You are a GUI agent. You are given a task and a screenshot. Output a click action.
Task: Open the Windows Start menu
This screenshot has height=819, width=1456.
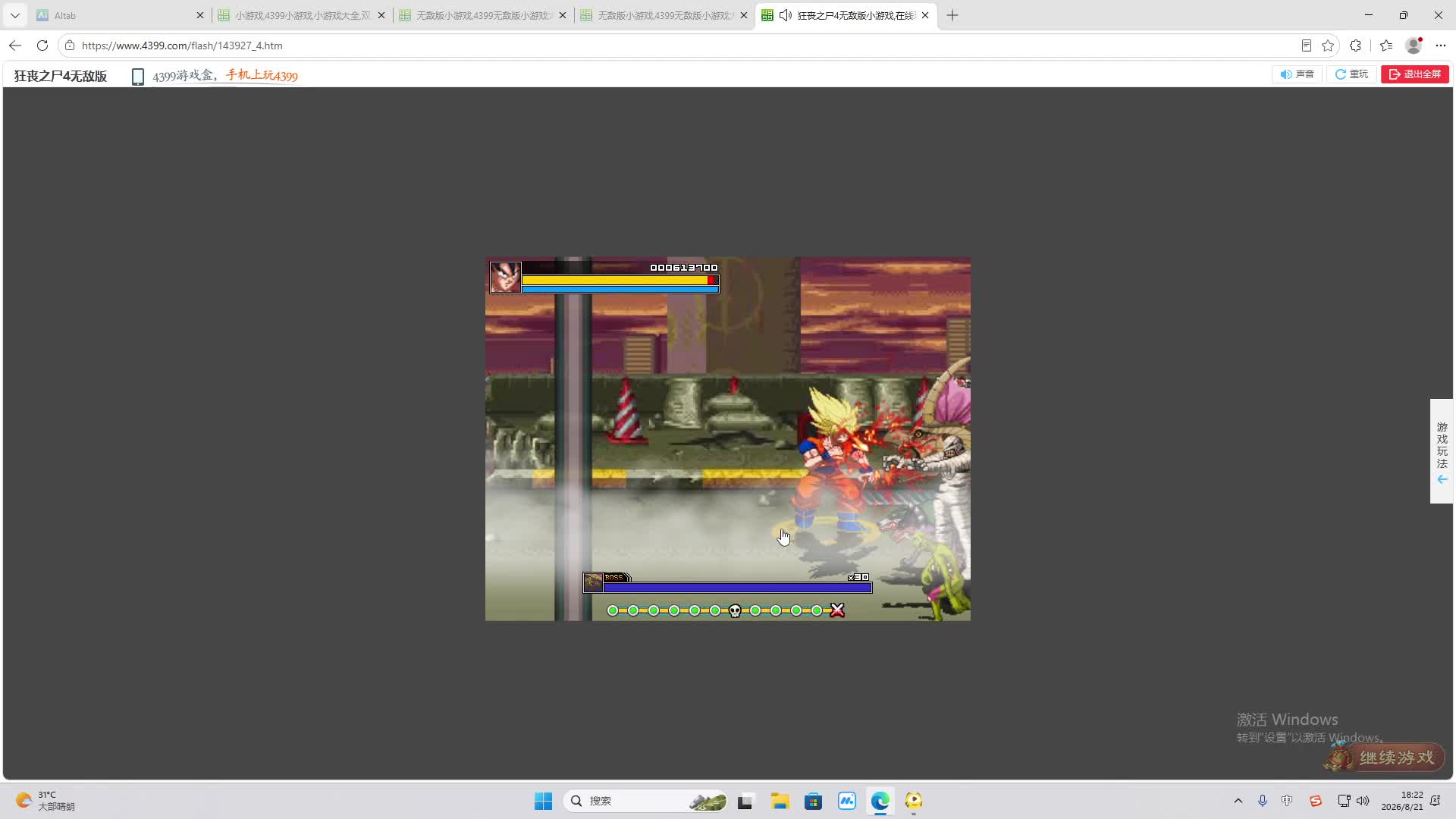pos(543,801)
